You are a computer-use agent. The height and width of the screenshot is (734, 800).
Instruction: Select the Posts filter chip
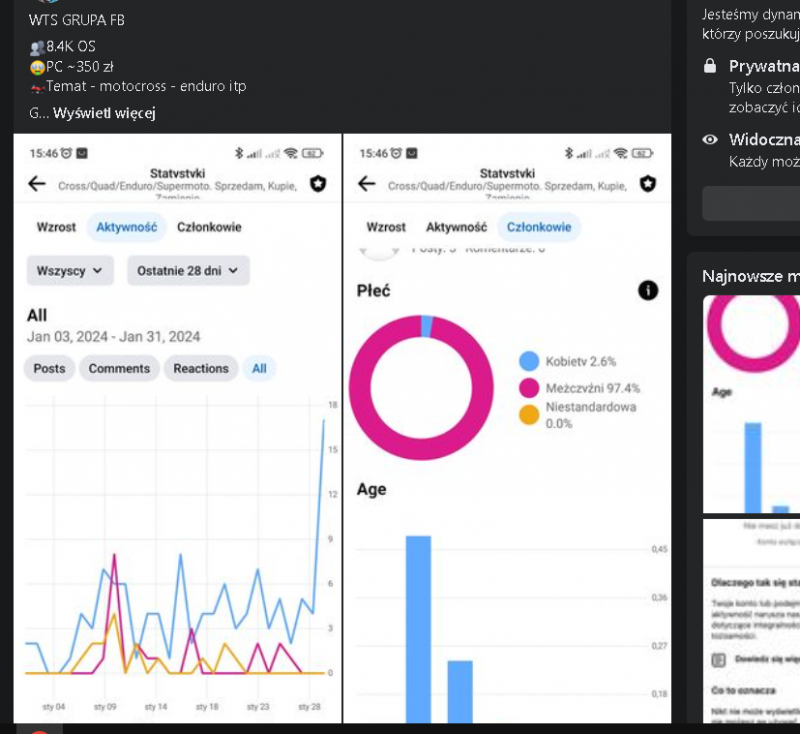[x=49, y=368]
